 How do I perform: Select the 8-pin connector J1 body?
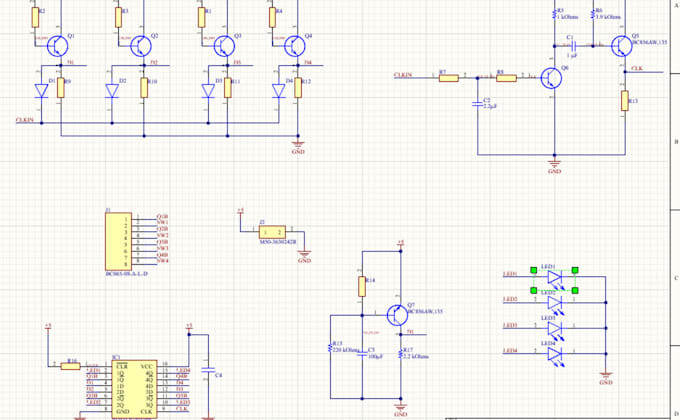(x=118, y=242)
